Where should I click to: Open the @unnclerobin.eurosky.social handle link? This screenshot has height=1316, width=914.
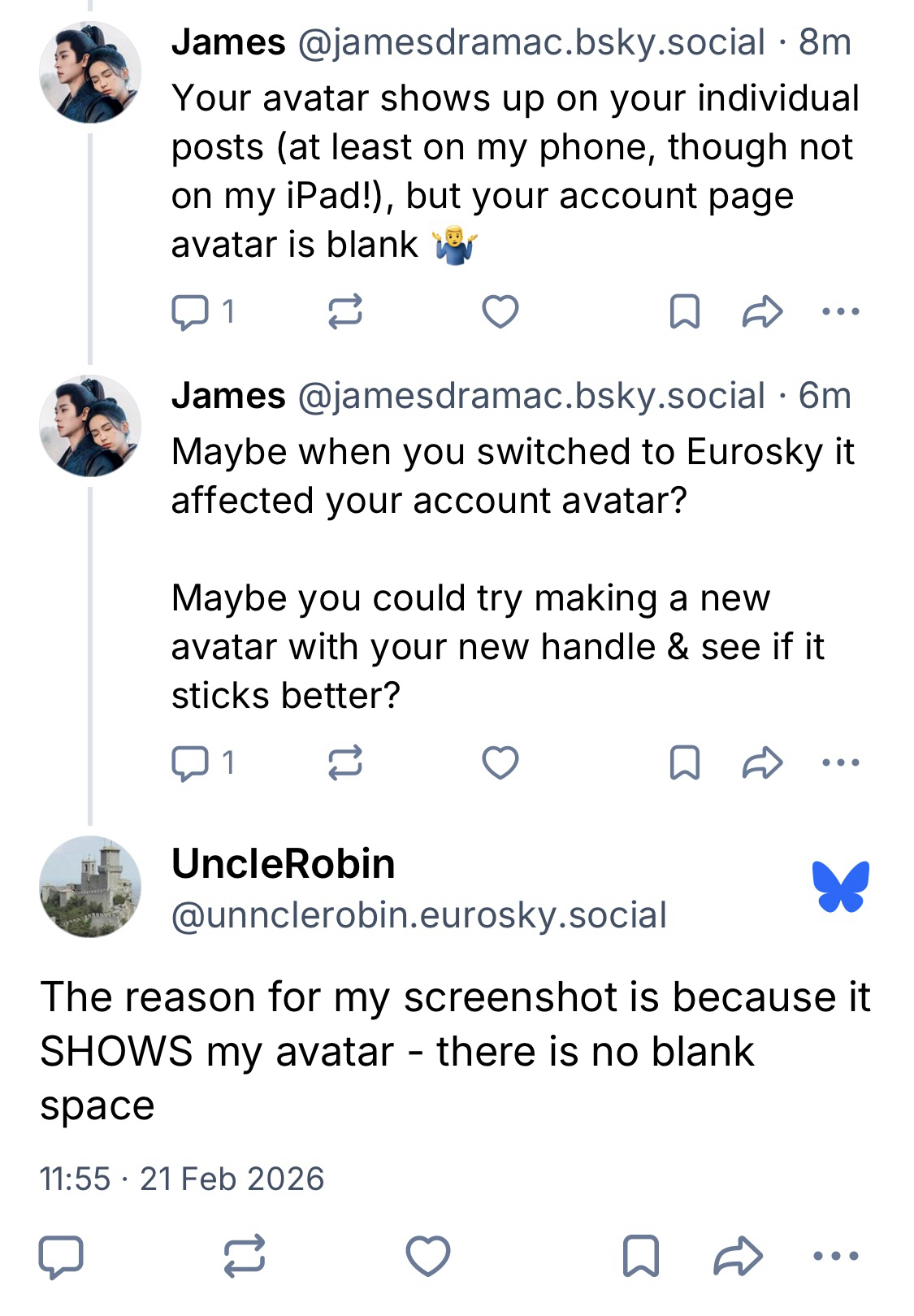pos(419,915)
